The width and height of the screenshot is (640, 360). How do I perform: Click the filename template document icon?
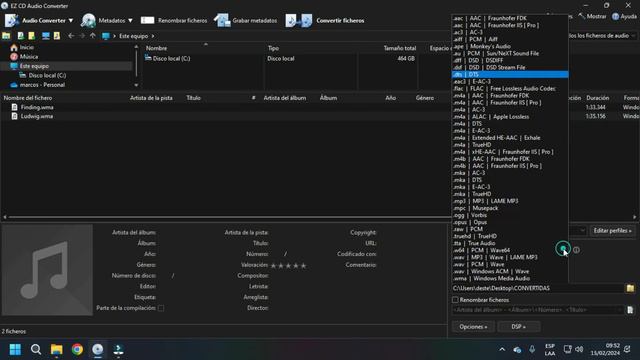click(x=630, y=310)
